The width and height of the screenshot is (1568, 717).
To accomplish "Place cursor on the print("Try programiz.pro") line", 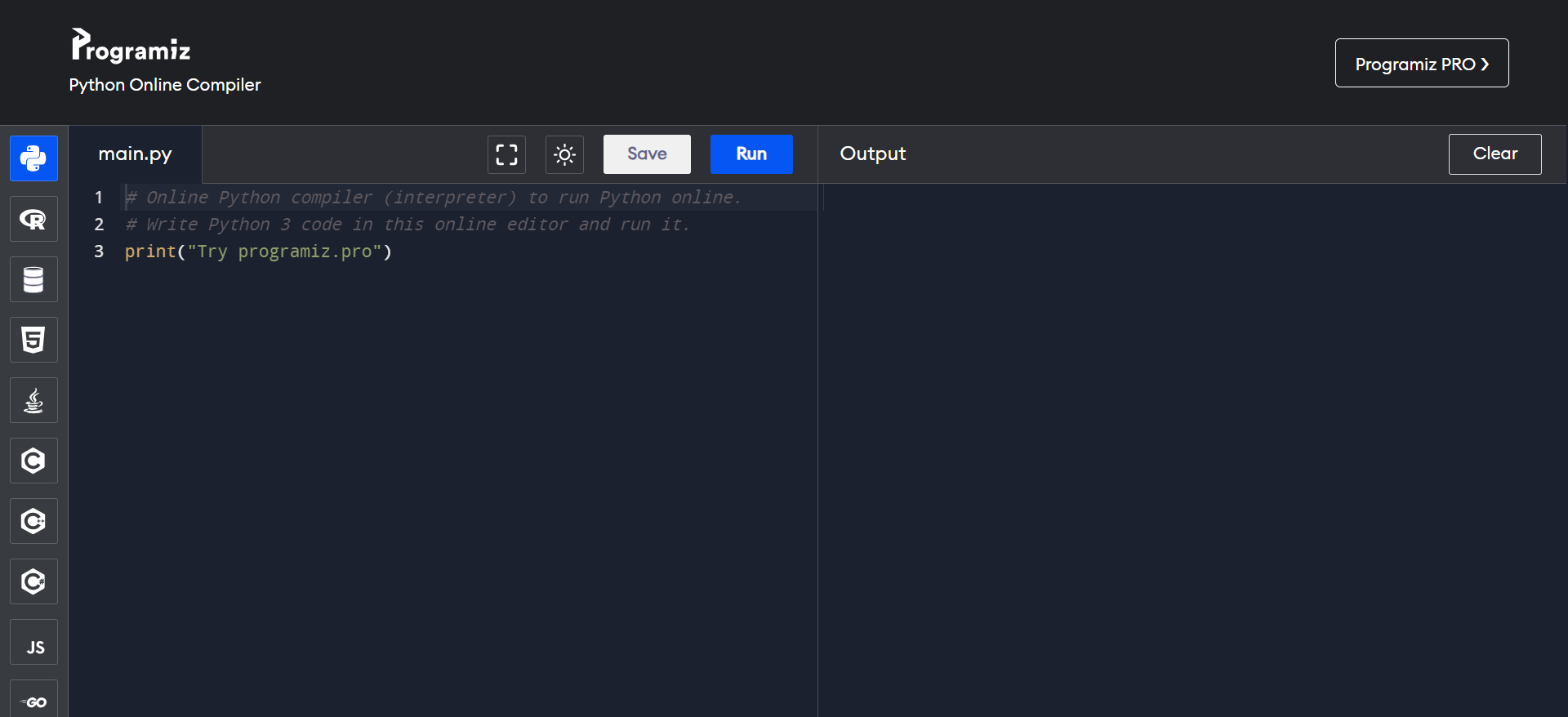I will pos(258,252).
